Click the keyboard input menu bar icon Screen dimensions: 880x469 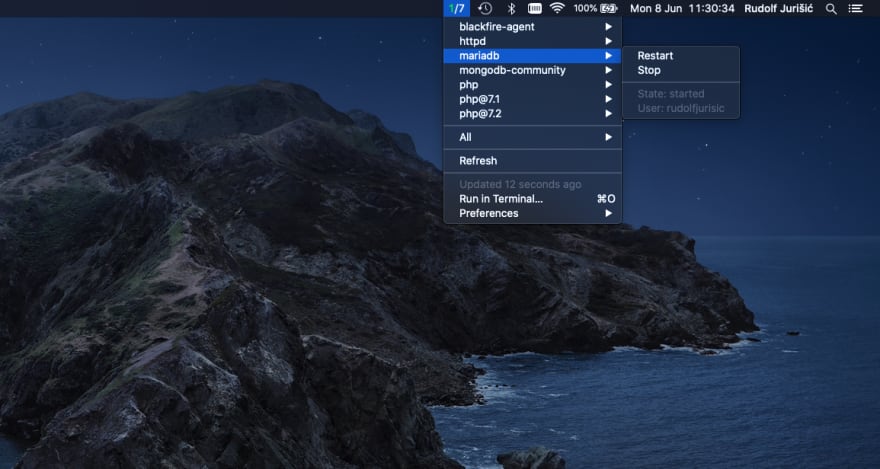click(x=535, y=8)
